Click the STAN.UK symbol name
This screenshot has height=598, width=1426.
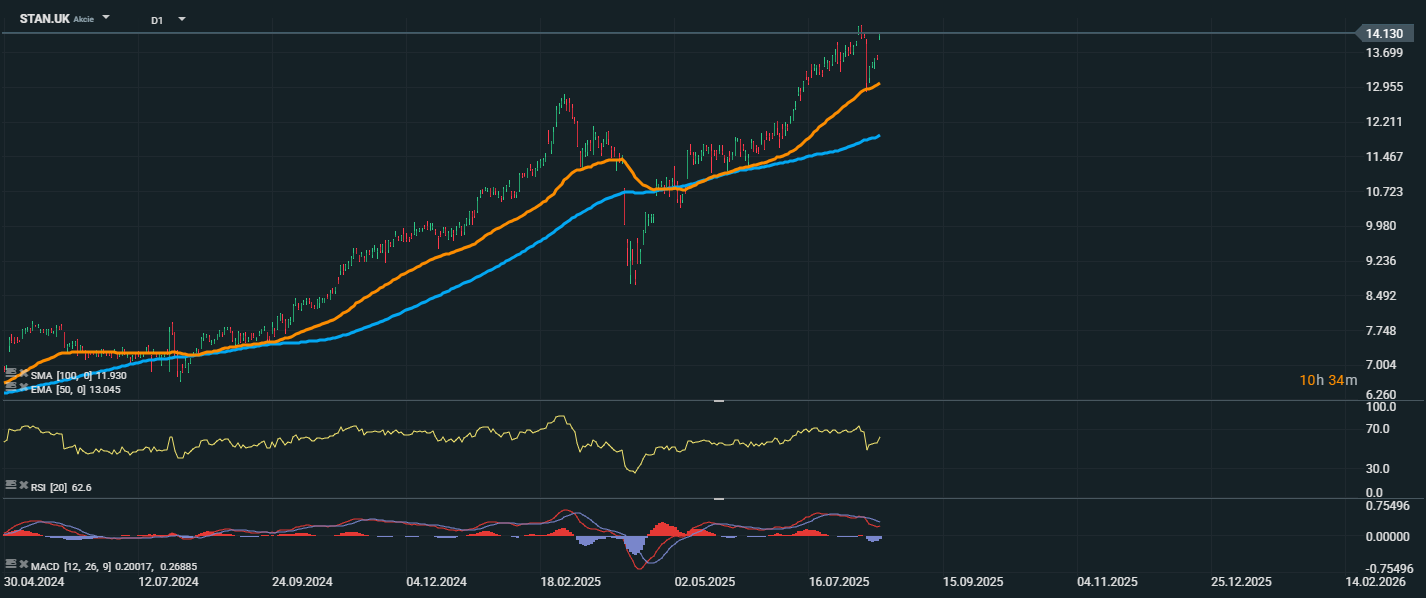tap(45, 18)
